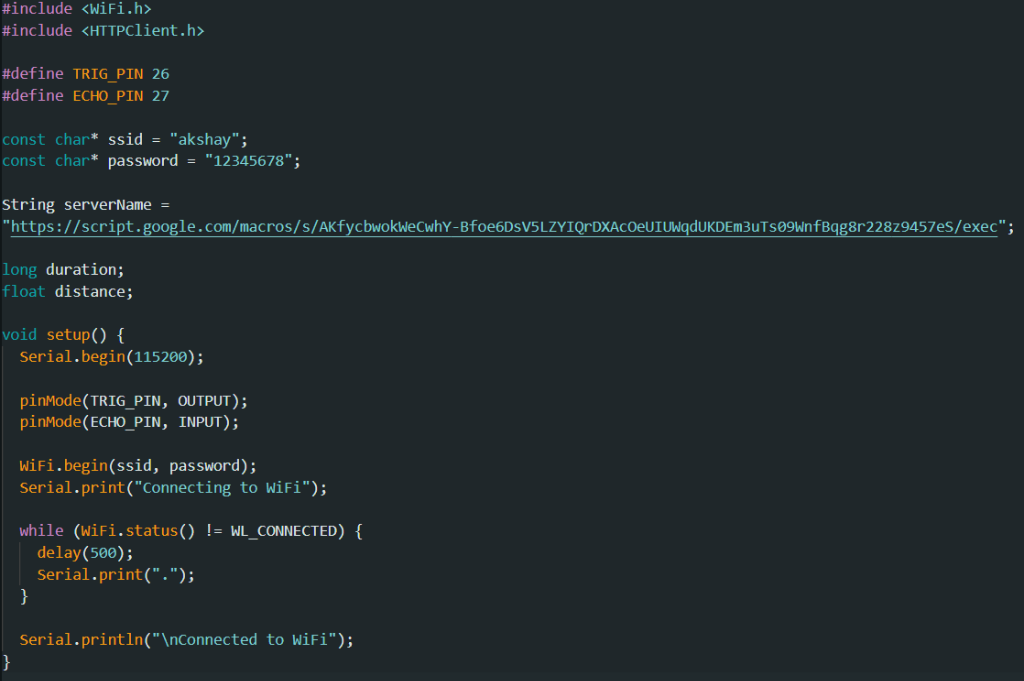
Task: Click the float distance declaration
Action: coord(68,292)
